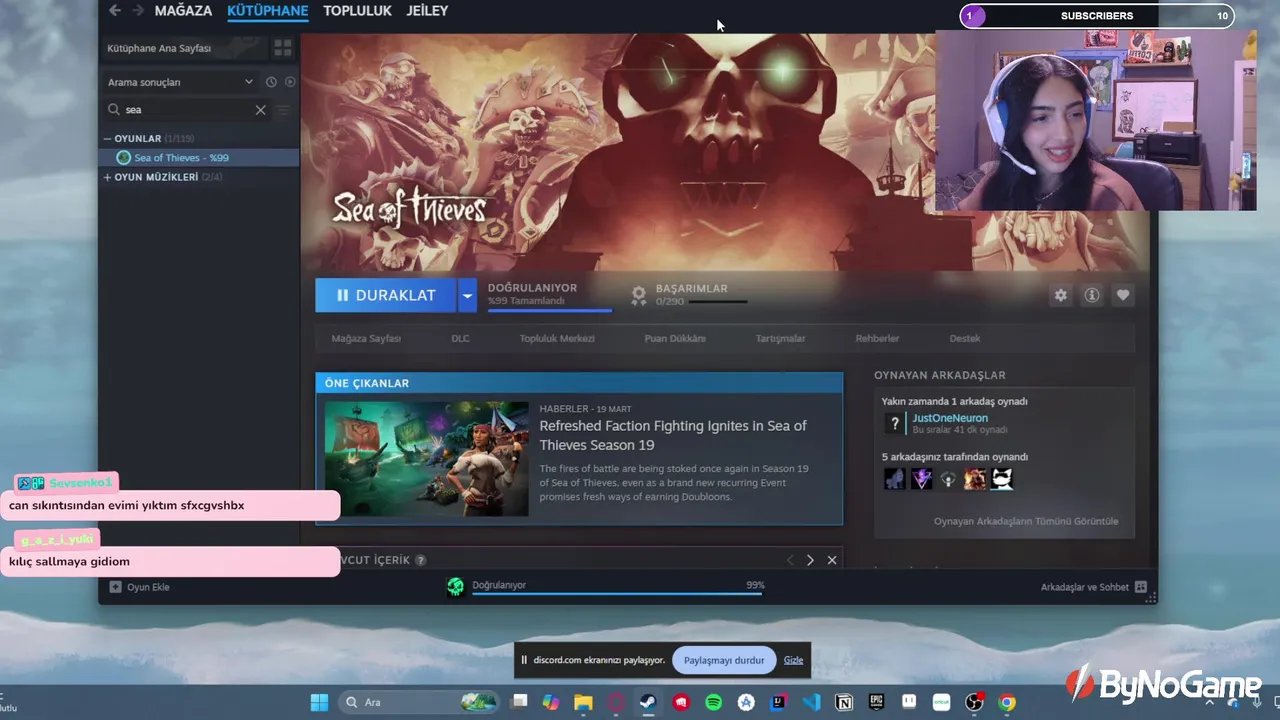Open the Season 19 news thumbnail
This screenshot has width=1280, height=720.
click(x=426, y=459)
